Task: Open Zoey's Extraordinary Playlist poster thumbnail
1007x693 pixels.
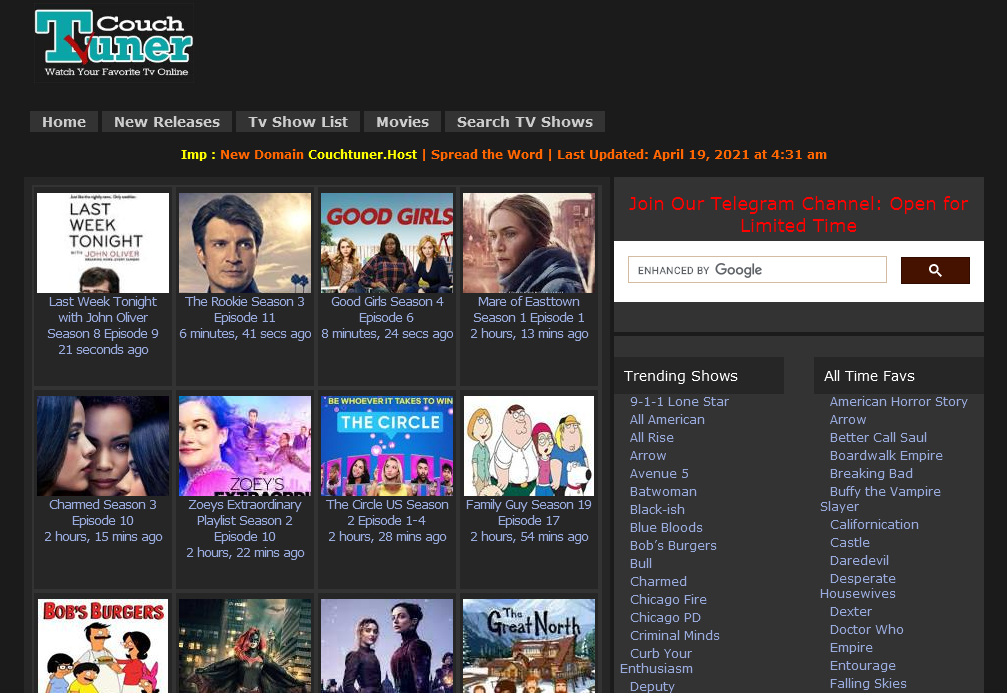Action: pyautogui.click(x=245, y=446)
